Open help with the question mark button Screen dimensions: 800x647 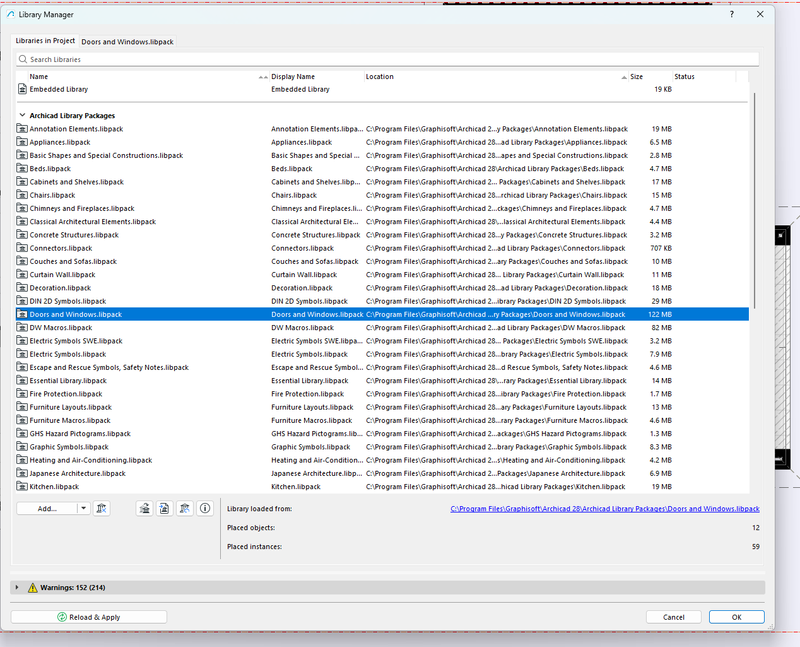coord(732,14)
